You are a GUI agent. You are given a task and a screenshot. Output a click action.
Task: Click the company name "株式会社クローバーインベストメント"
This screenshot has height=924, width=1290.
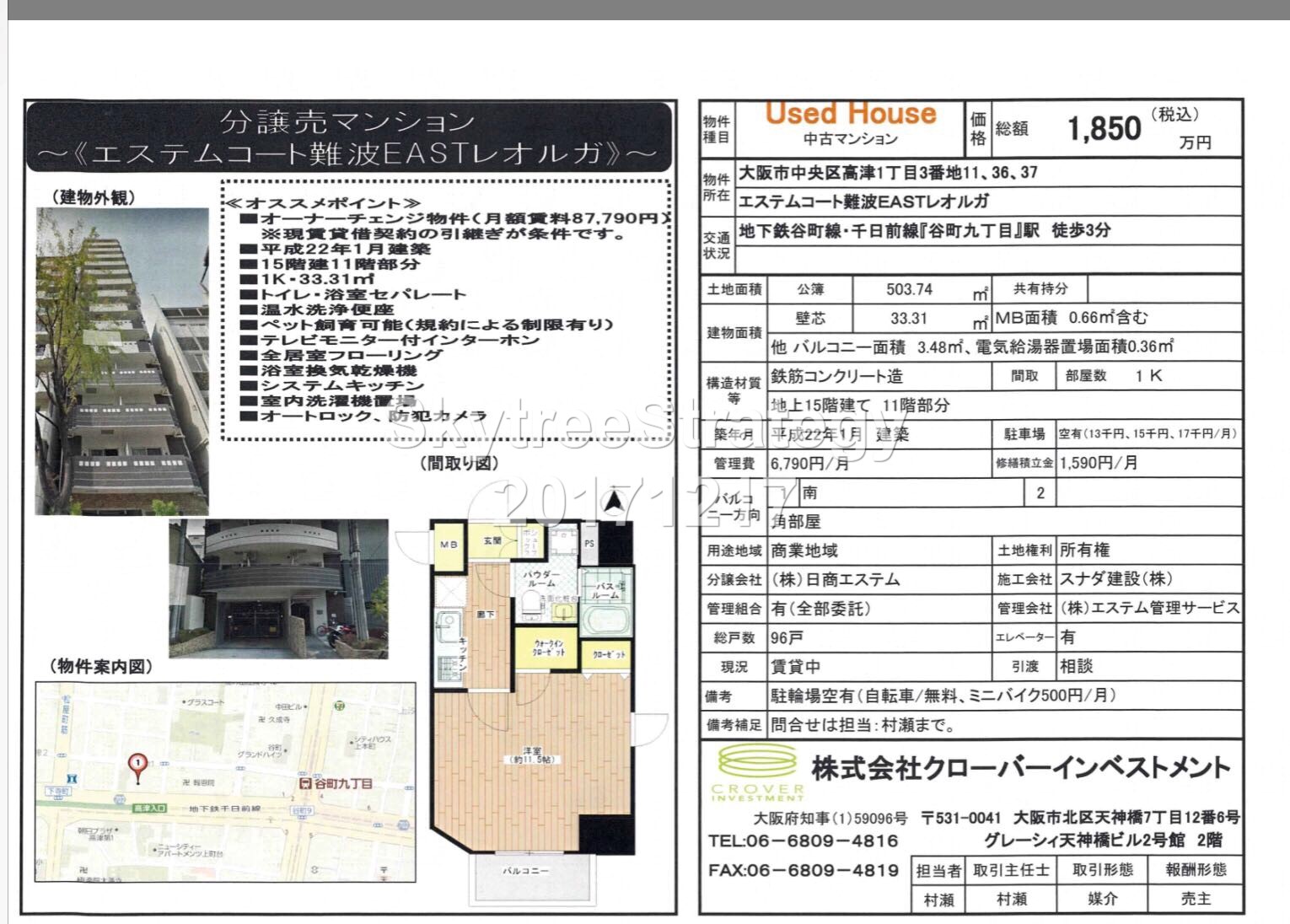tap(1021, 768)
